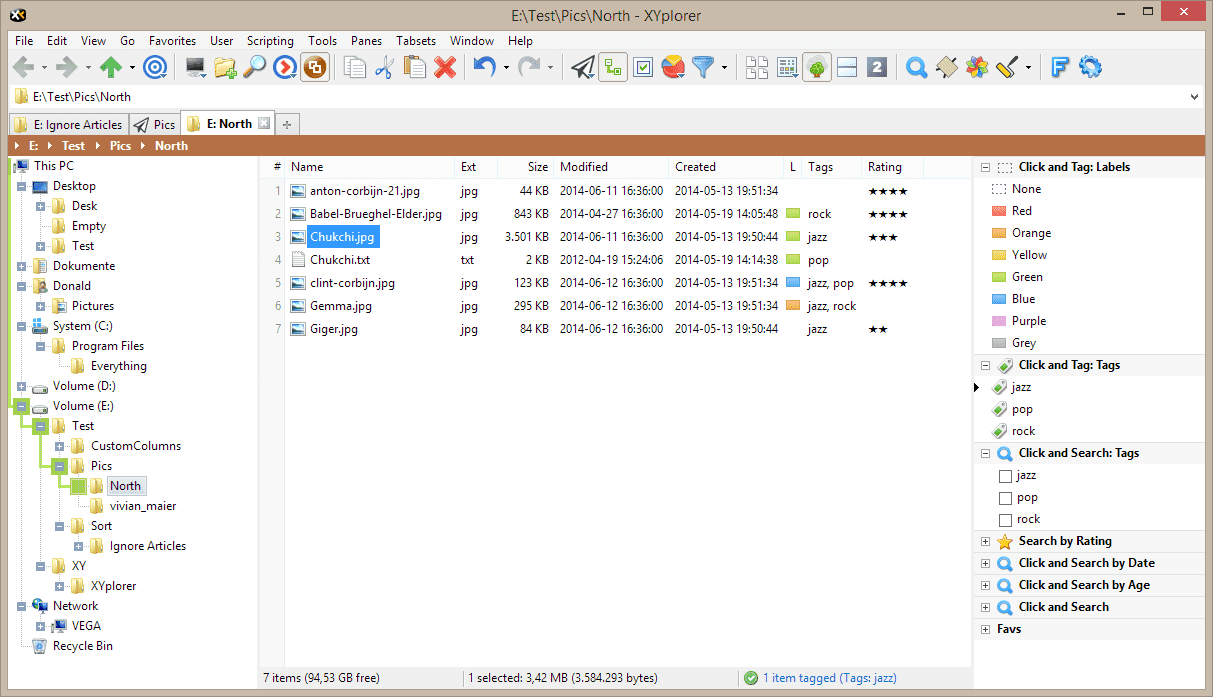Click the blue F fonts icon

(1059, 67)
